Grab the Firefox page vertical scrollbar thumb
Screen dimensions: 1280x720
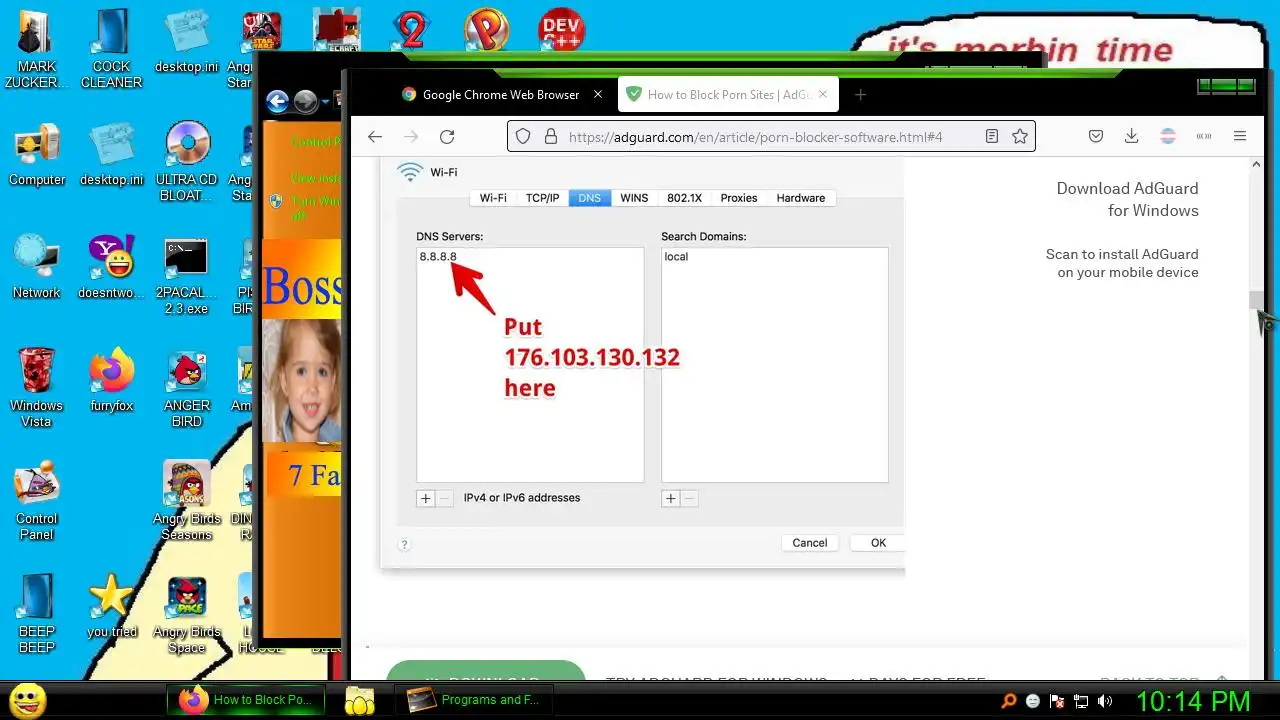coord(1254,301)
